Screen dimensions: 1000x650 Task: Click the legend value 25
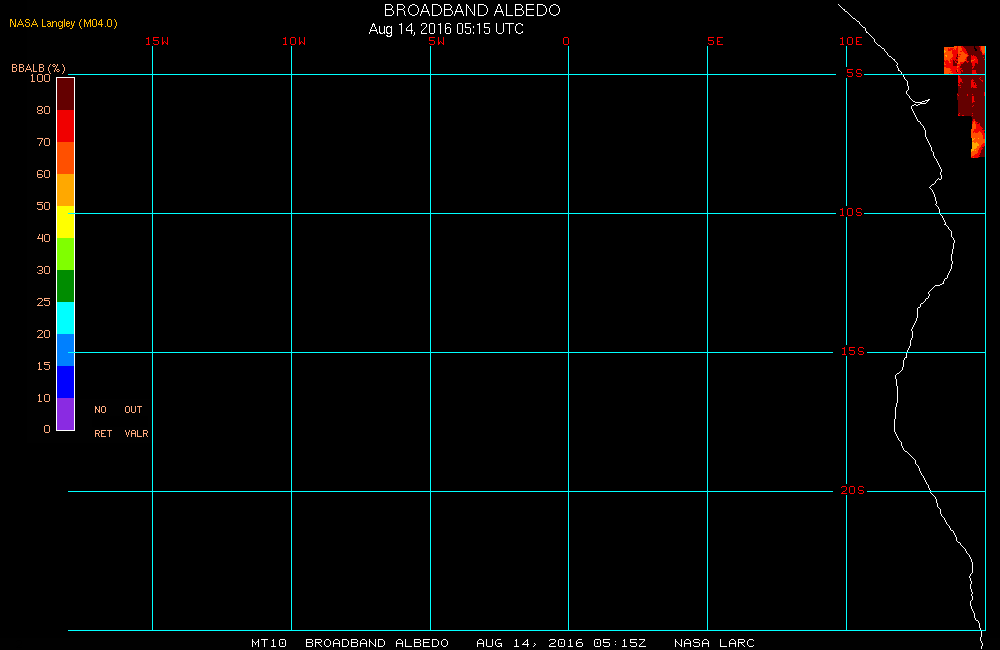point(43,302)
